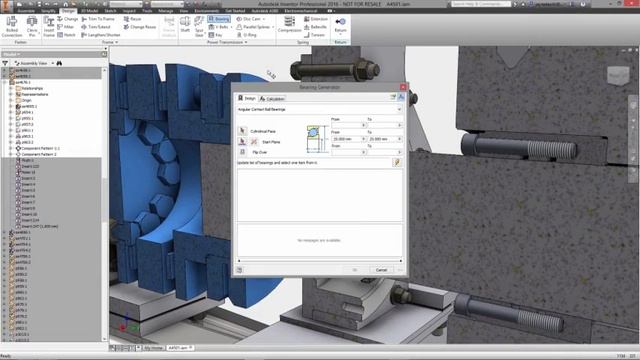640x360 pixels.
Task: Click the Key connection tool
Action: pyautogui.click(x=216, y=35)
